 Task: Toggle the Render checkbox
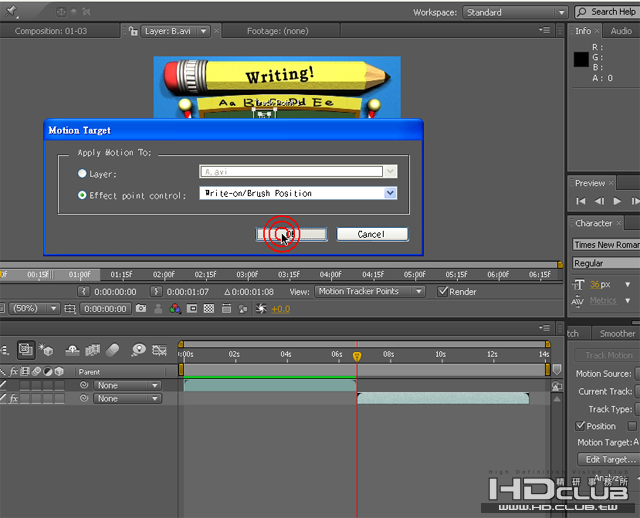[443, 292]
